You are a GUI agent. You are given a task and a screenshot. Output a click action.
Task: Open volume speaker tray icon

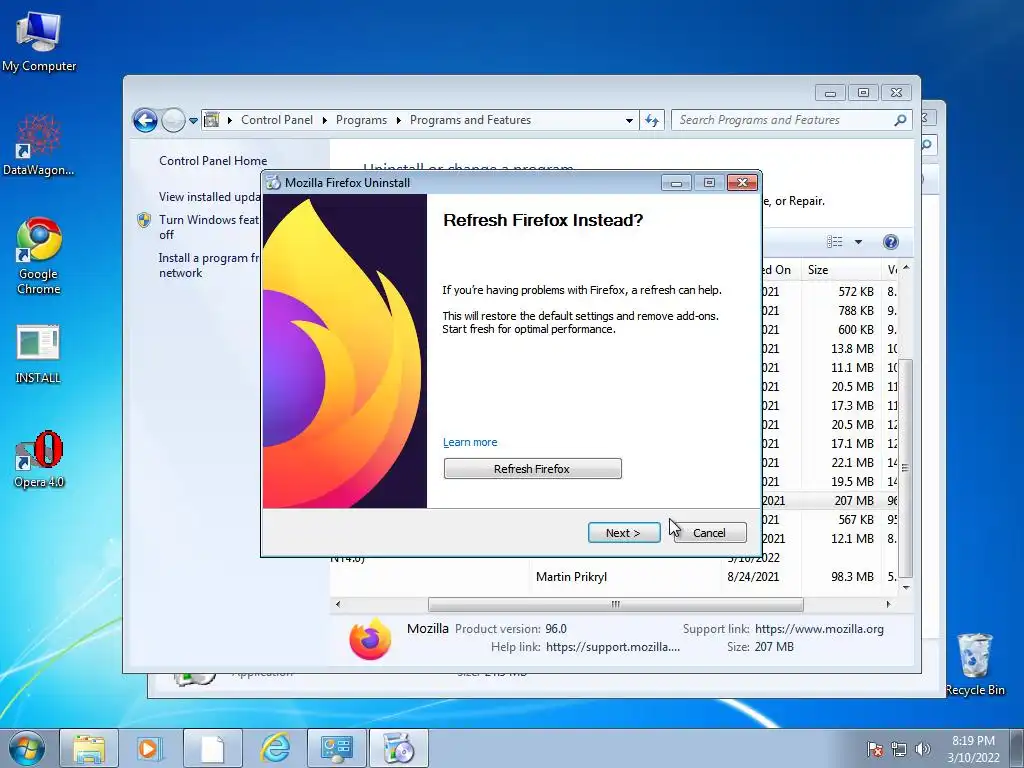pos(923,749)
